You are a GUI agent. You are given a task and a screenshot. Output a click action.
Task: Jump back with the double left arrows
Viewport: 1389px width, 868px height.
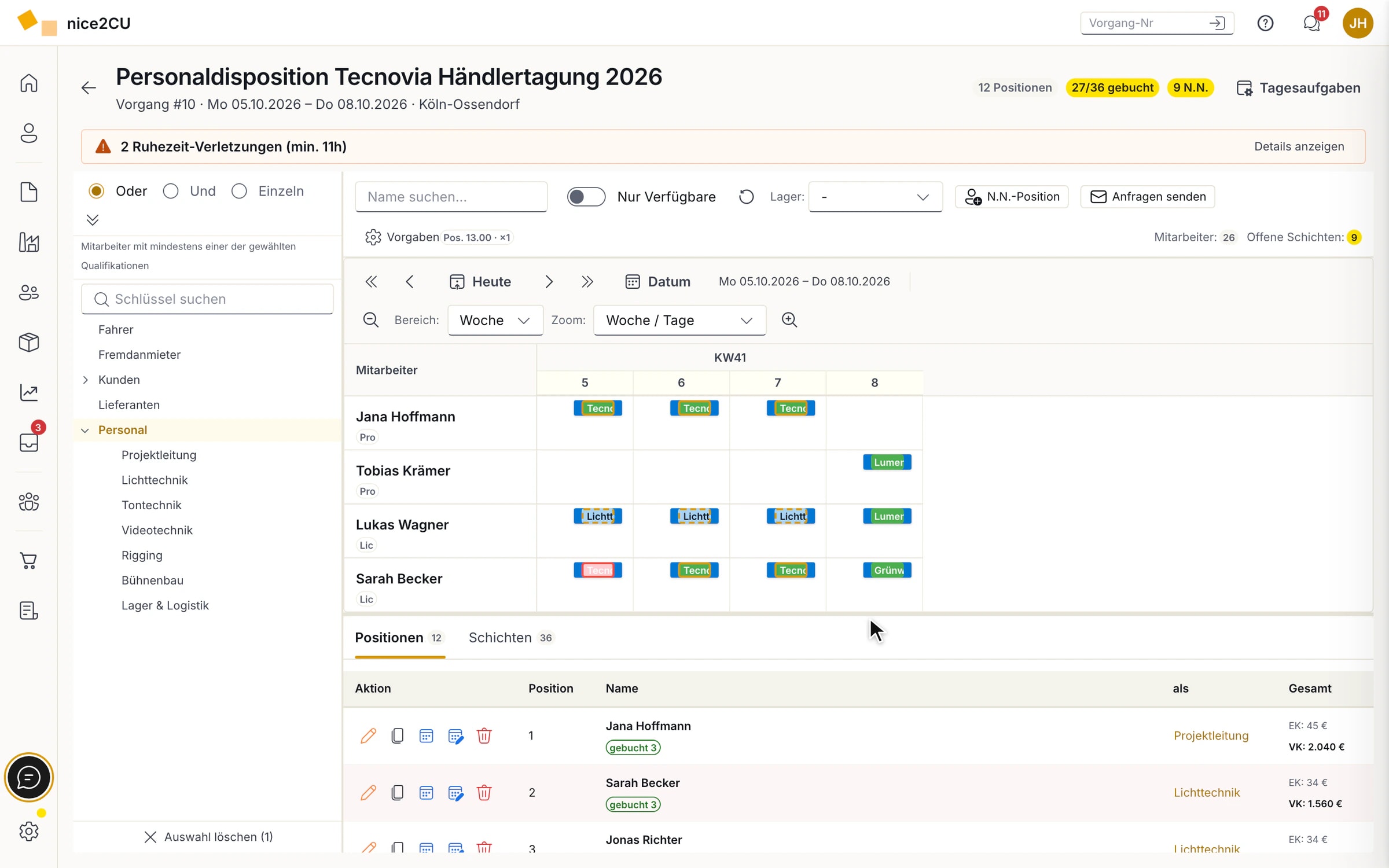[x=371, y=282]
